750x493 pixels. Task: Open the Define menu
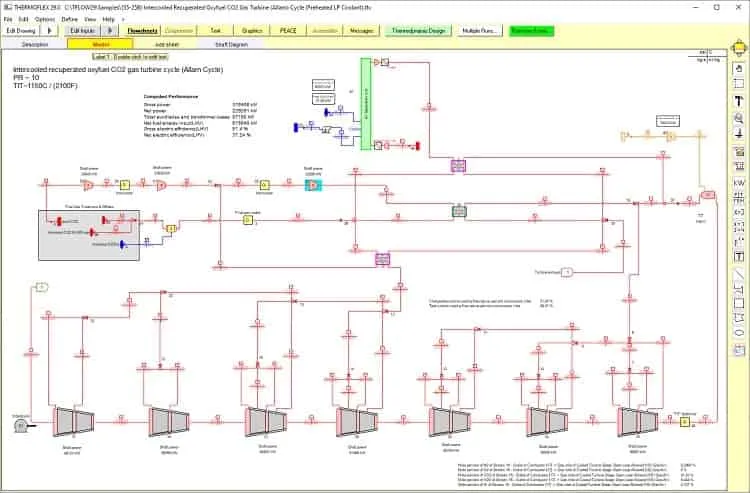pyautogui.click(x=69, y=19)
